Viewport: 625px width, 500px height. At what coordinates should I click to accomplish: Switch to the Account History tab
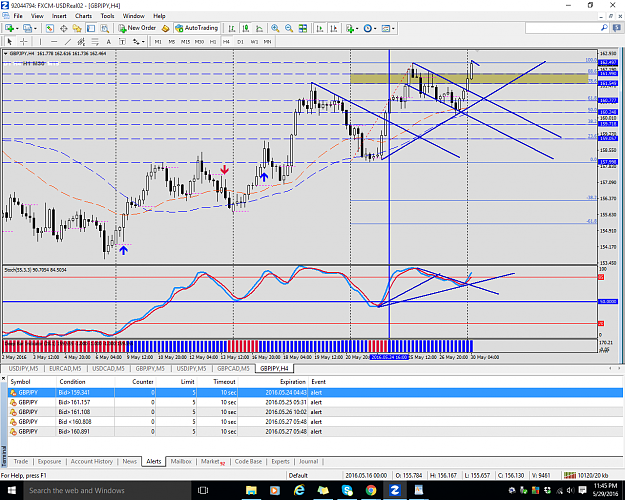pos(92,461)
